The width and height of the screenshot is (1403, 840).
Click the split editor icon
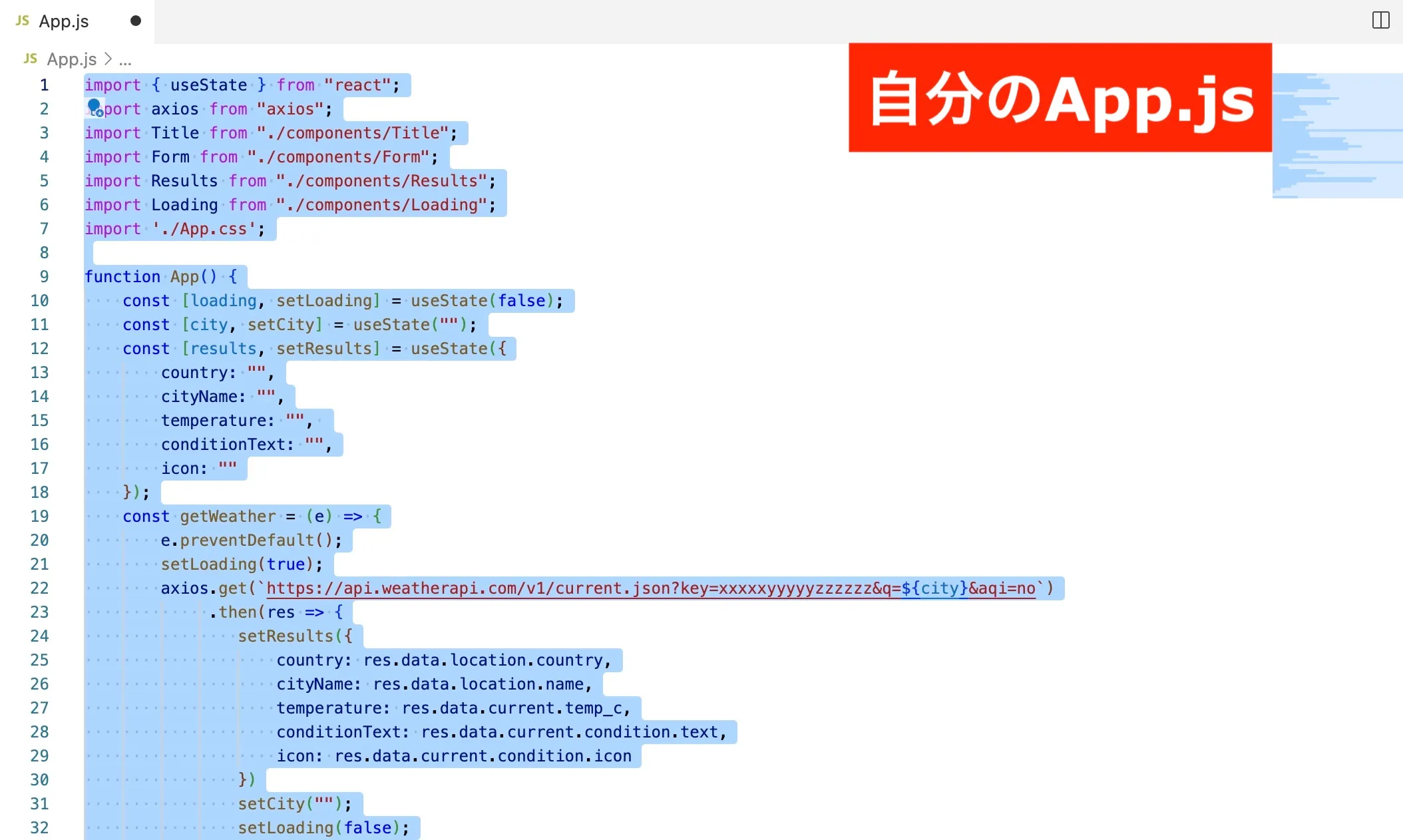pyautogui.click(x=1380, y=21)
